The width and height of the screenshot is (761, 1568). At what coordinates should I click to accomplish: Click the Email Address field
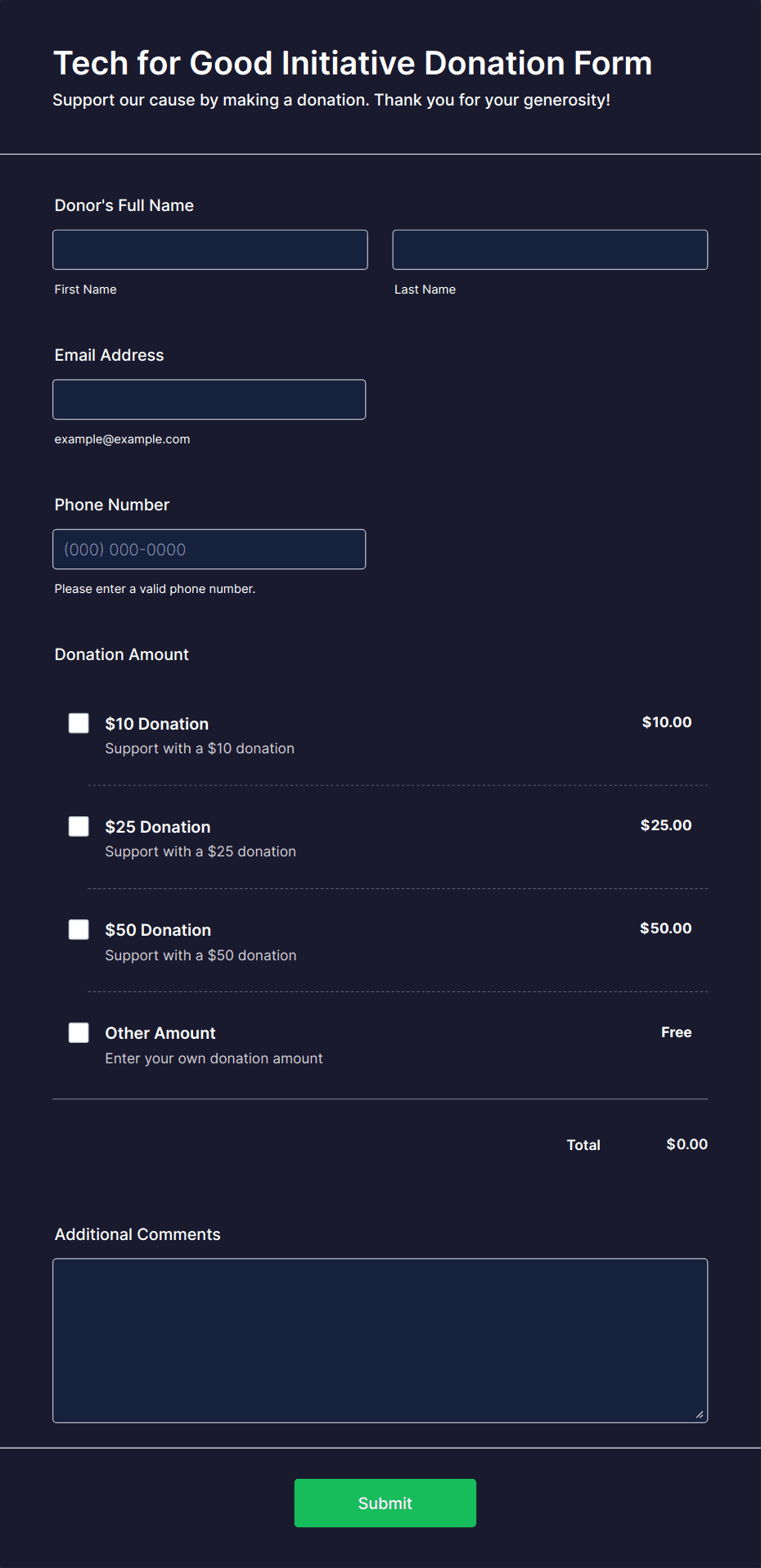point(209,399)
